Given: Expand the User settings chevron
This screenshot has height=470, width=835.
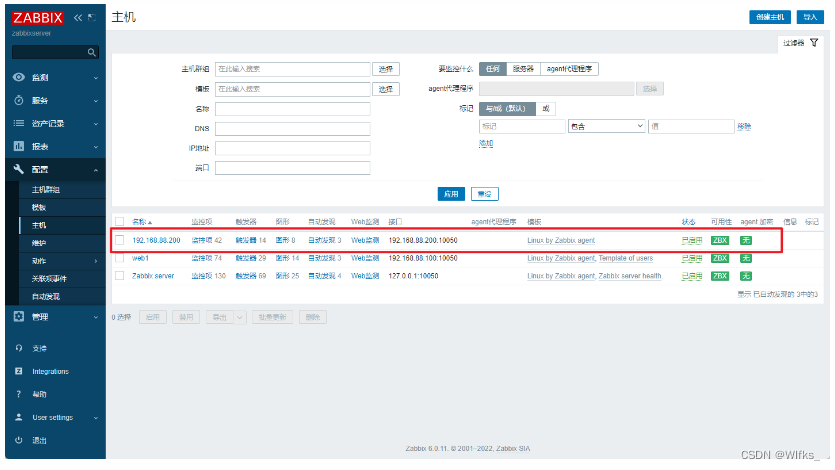Looking at the screenshot, I should pyautogui.click(x=96, y=418).
